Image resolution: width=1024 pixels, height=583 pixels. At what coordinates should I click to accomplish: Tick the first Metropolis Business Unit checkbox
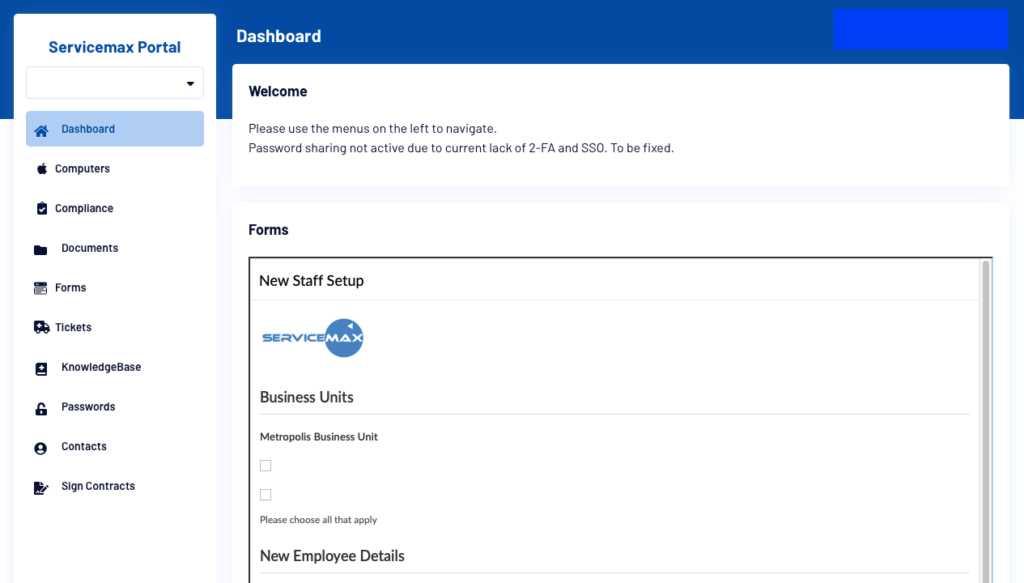[265, 465]
